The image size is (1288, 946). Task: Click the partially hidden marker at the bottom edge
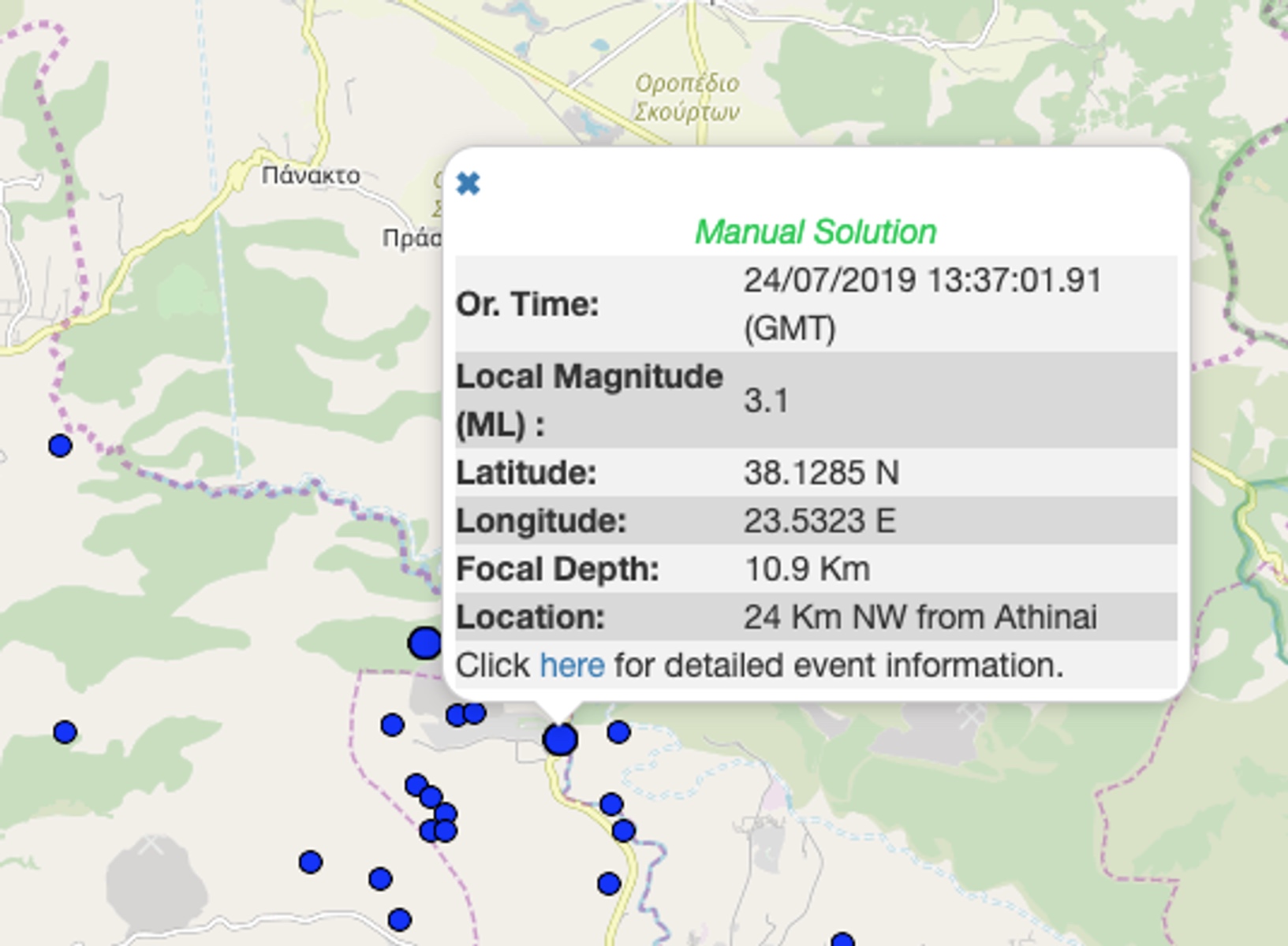click(842, 940)
